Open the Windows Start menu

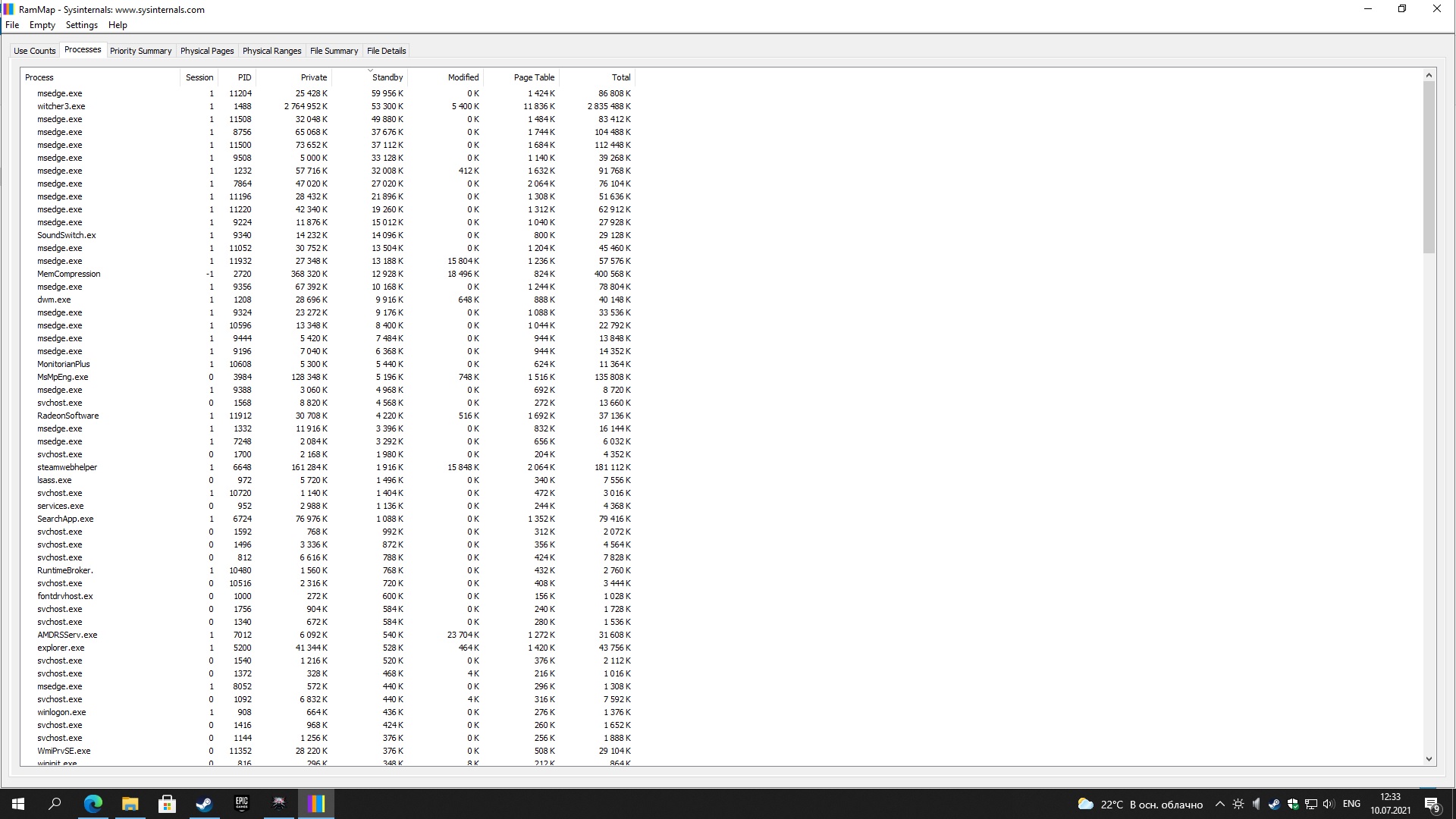point(18,804)
